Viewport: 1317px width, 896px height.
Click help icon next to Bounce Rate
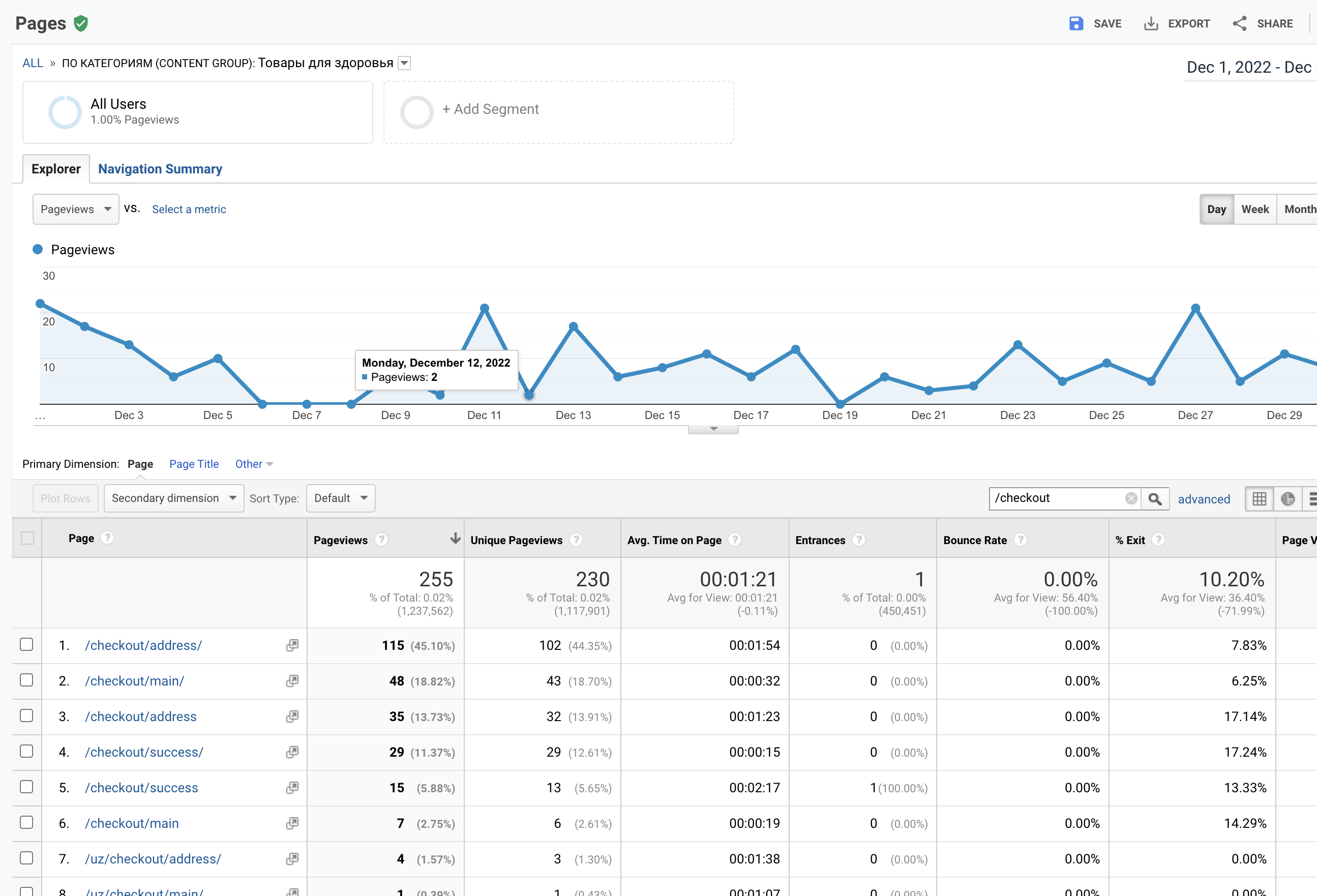pyautogui.click(x=1021, y=540)
